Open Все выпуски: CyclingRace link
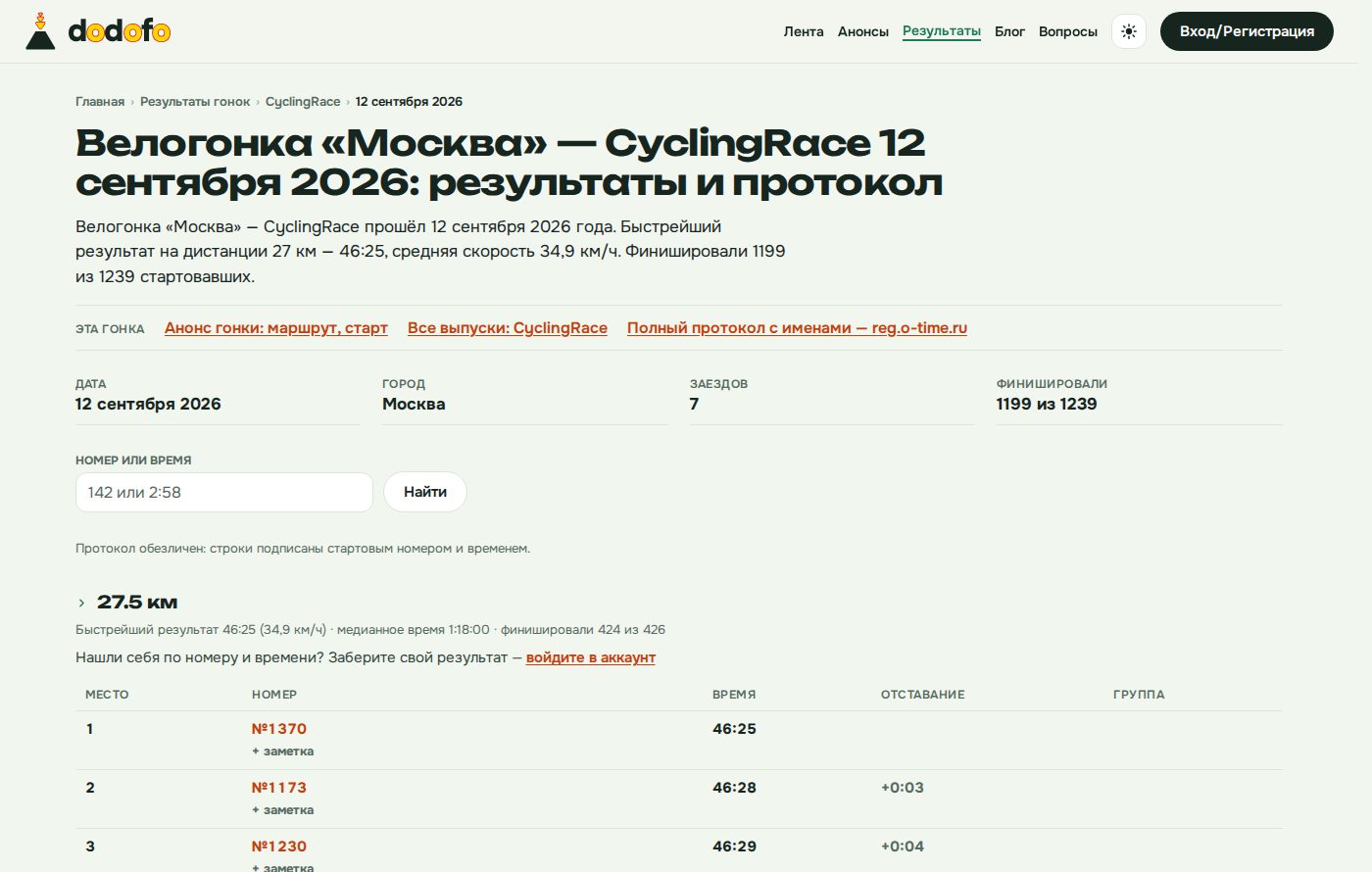Viewport: 1372px width, 872px height. [508, 328]
